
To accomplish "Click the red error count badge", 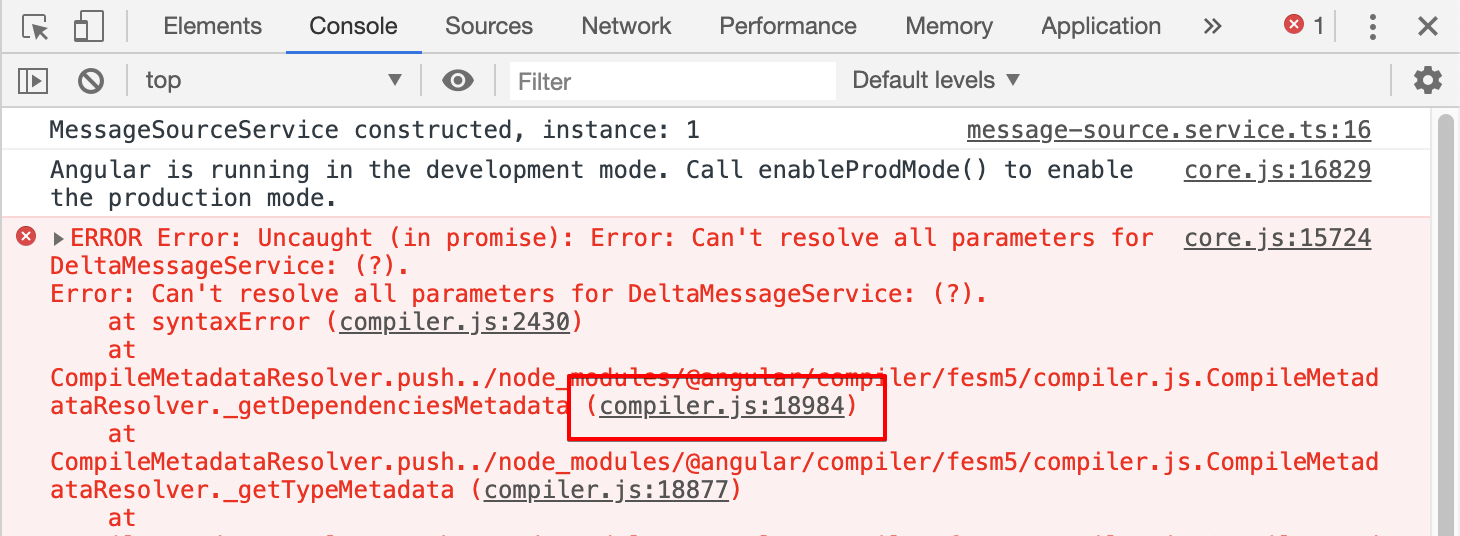I will tap(1304, 26).
